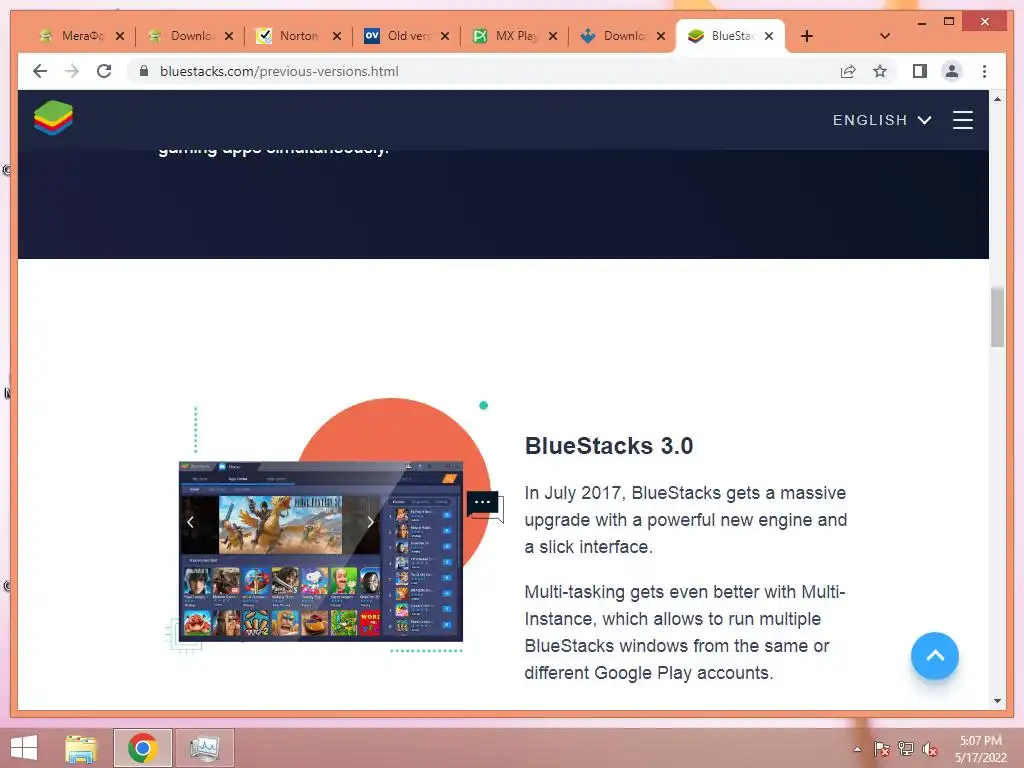1024x768 pixels.
Task: Click the BlueStacks 3.0 heading
Action: point(609,446)
